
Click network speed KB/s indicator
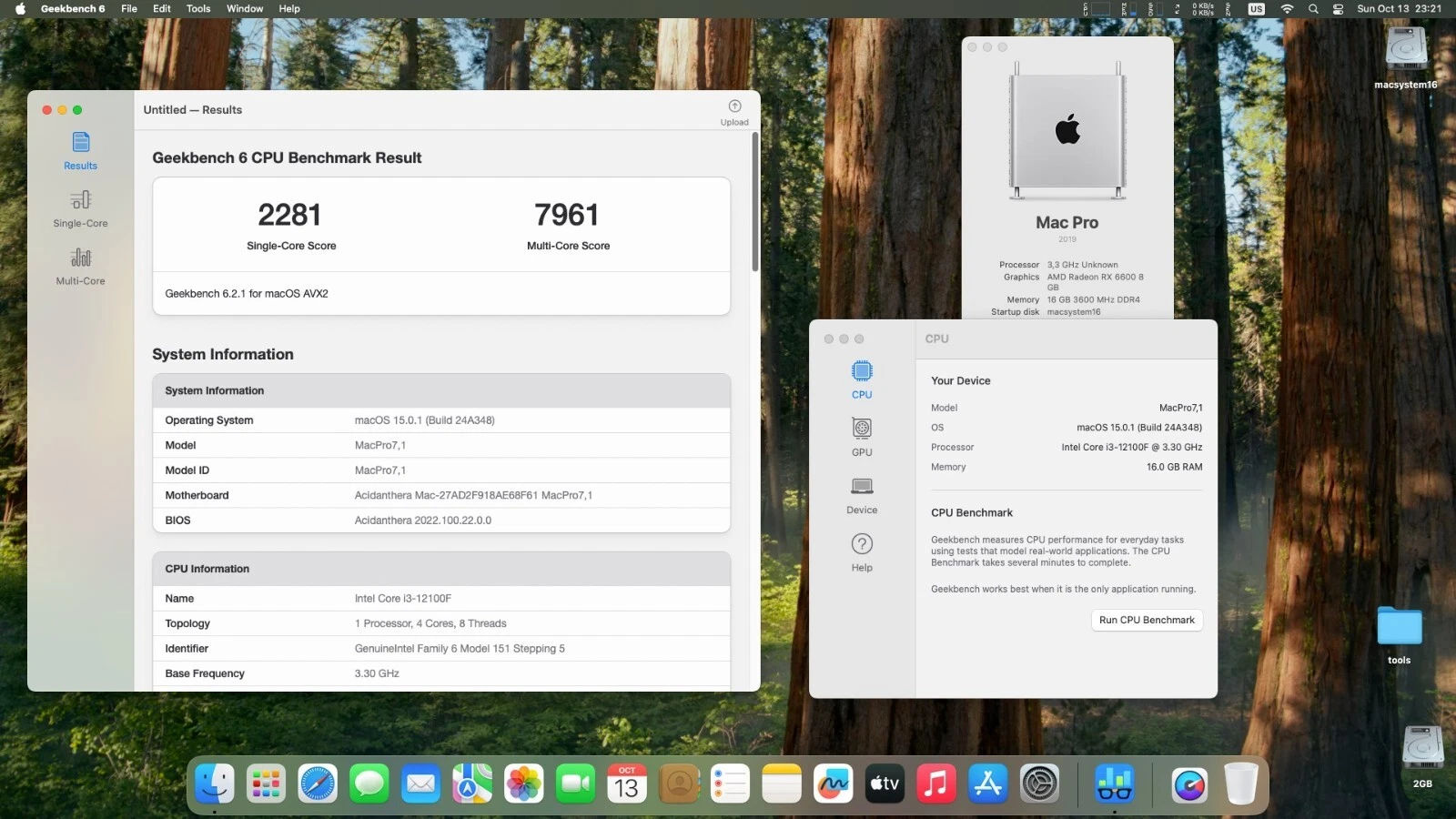coord(1203,9)
